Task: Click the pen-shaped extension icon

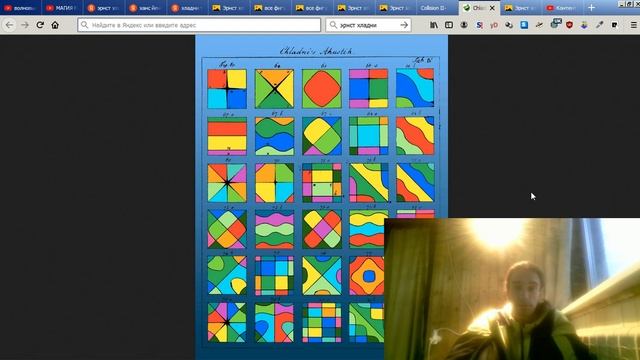Action: pyautogui.click(x=539, y=25)
